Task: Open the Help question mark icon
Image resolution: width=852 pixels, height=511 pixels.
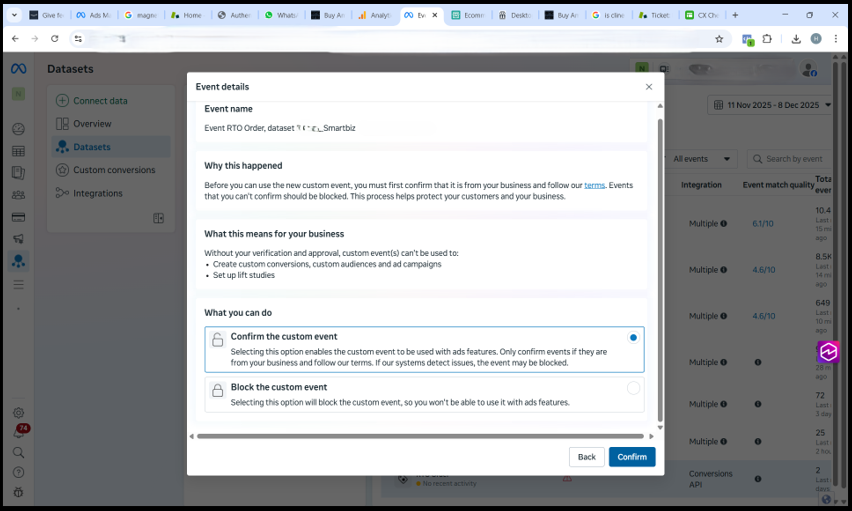Action: pos(18,472)
